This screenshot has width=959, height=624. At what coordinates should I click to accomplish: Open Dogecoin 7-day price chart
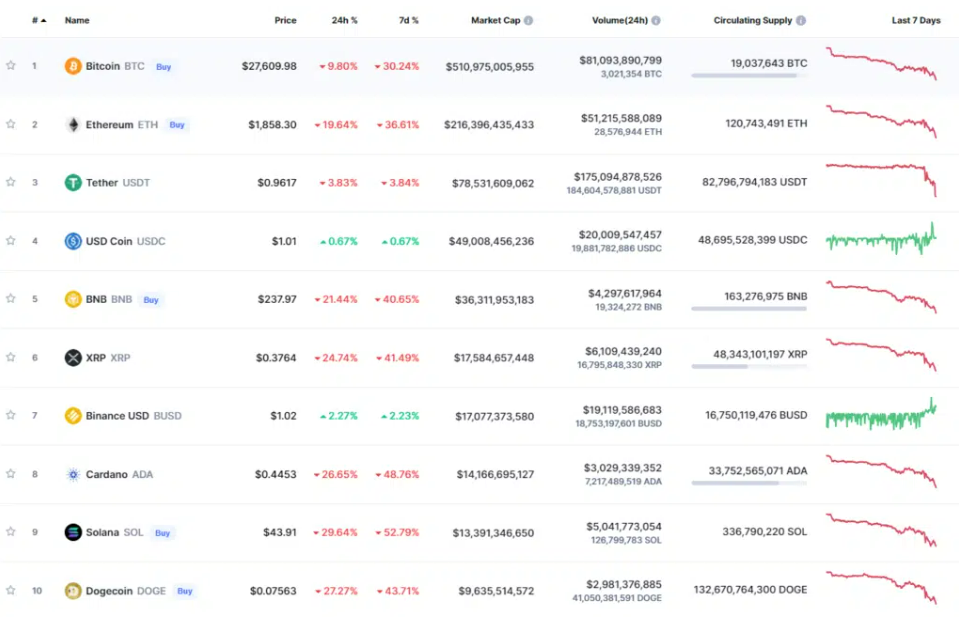(881, 588)
